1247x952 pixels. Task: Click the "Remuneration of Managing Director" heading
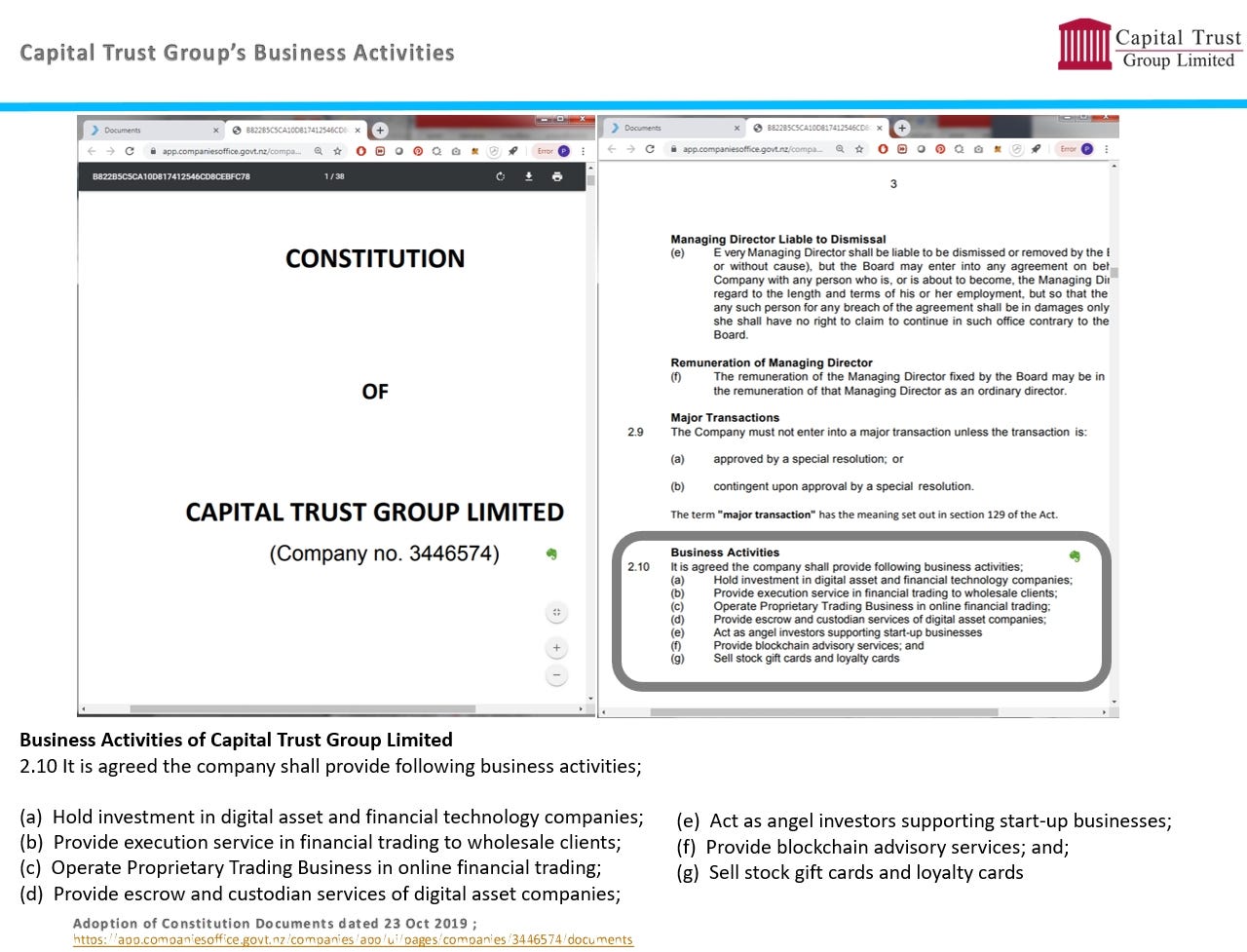tap(772, 362)
